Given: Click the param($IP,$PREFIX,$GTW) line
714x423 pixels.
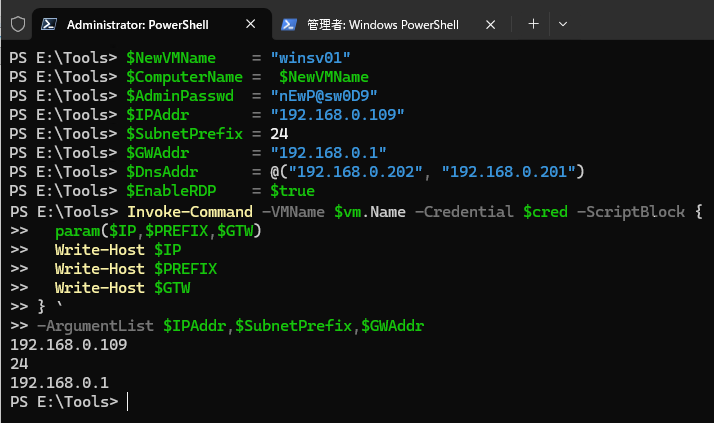Looking at the screenshot, I should tap(158, 231).
